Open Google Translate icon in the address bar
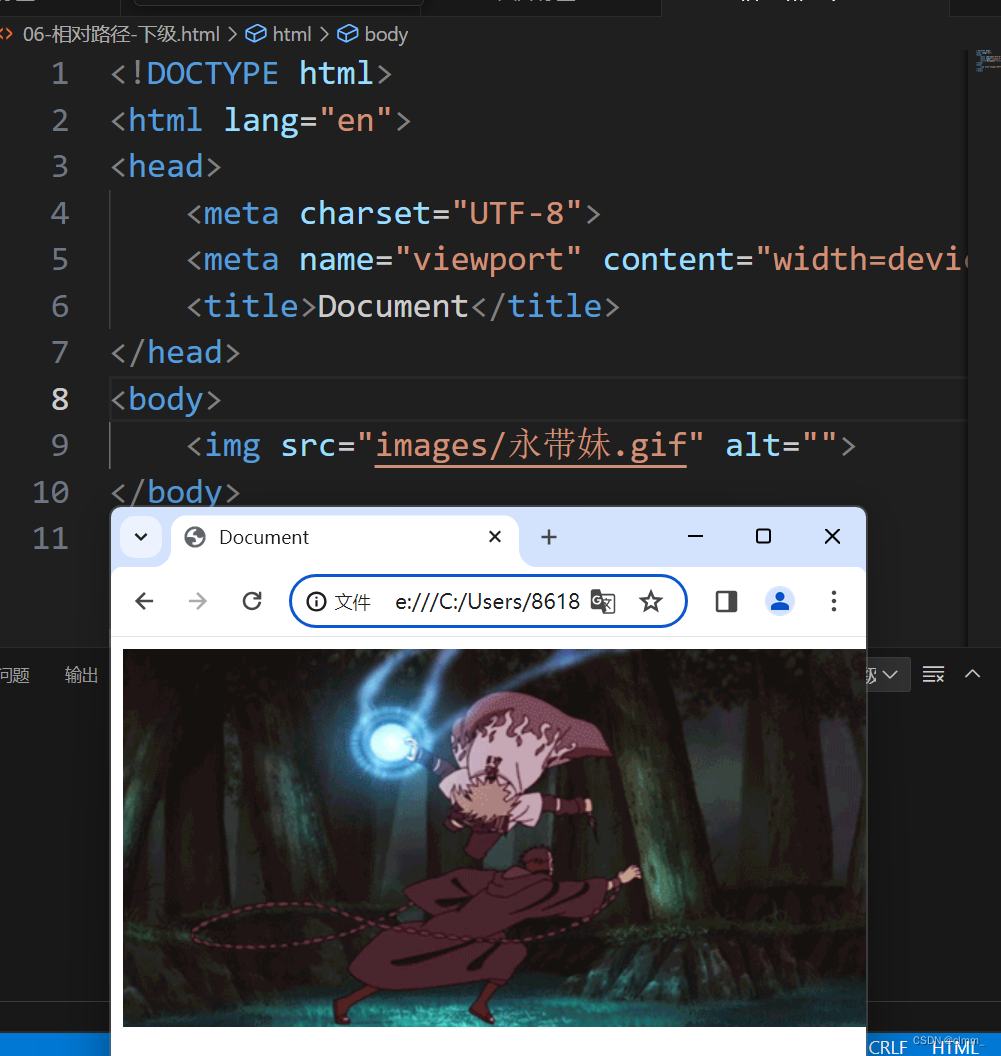 point(602,601)
